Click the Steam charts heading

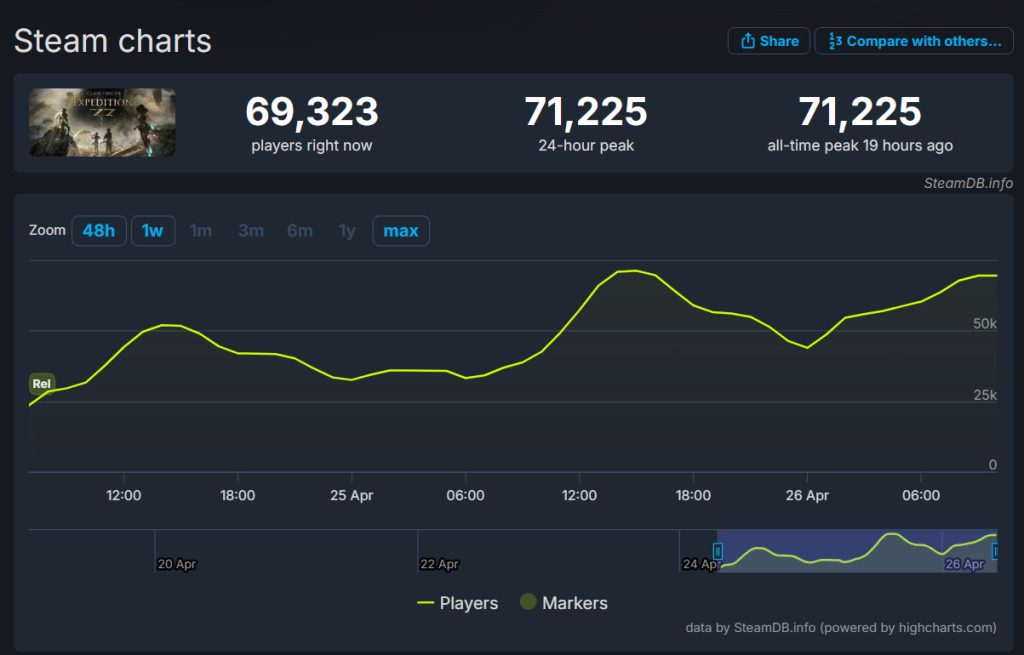113,40
